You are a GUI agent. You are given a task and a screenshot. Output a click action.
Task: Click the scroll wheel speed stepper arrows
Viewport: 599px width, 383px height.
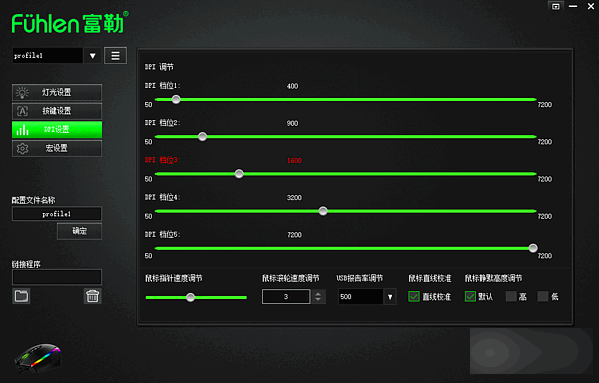point(318,297)
